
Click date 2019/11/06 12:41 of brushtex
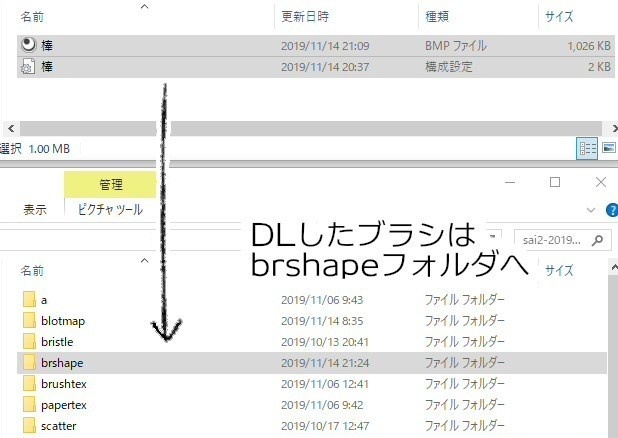325,384
